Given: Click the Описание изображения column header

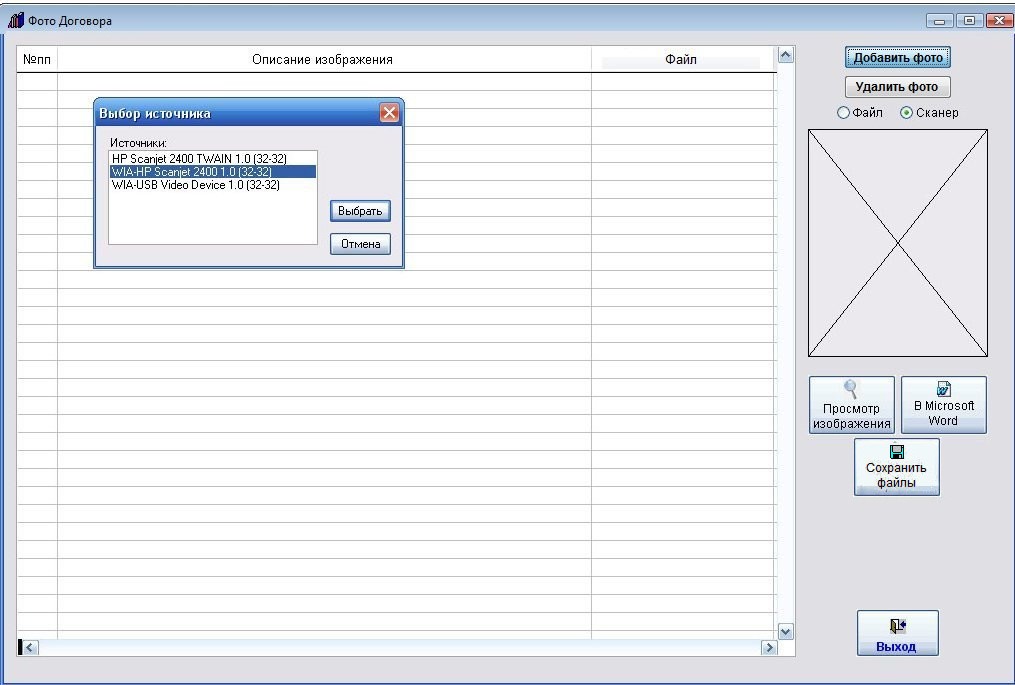Looking at the screenshot, I should pyautogui.click(x=324, y=60).
